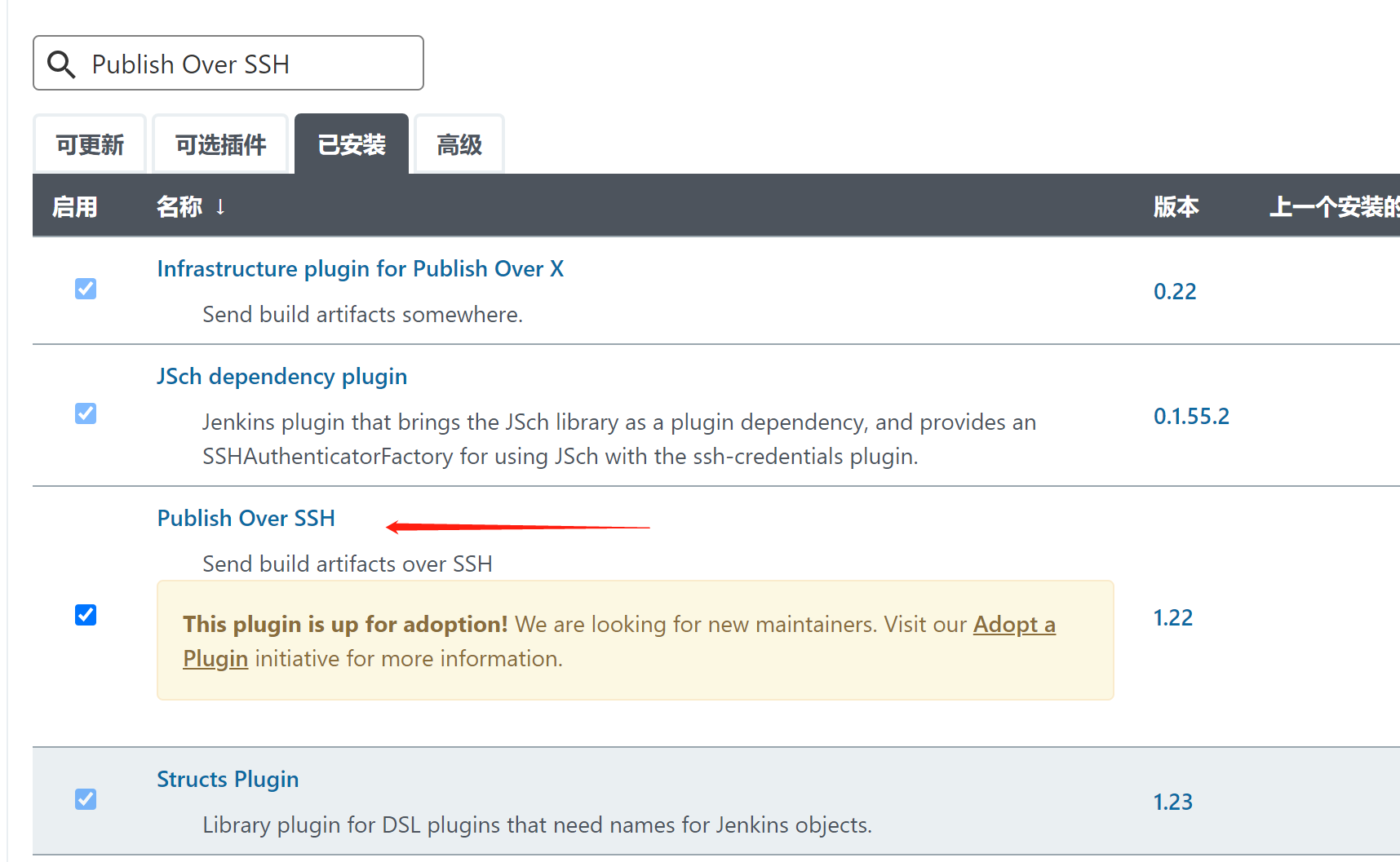Click the search magnifier icon
The image size is (1400, 862).
(61, 64)
